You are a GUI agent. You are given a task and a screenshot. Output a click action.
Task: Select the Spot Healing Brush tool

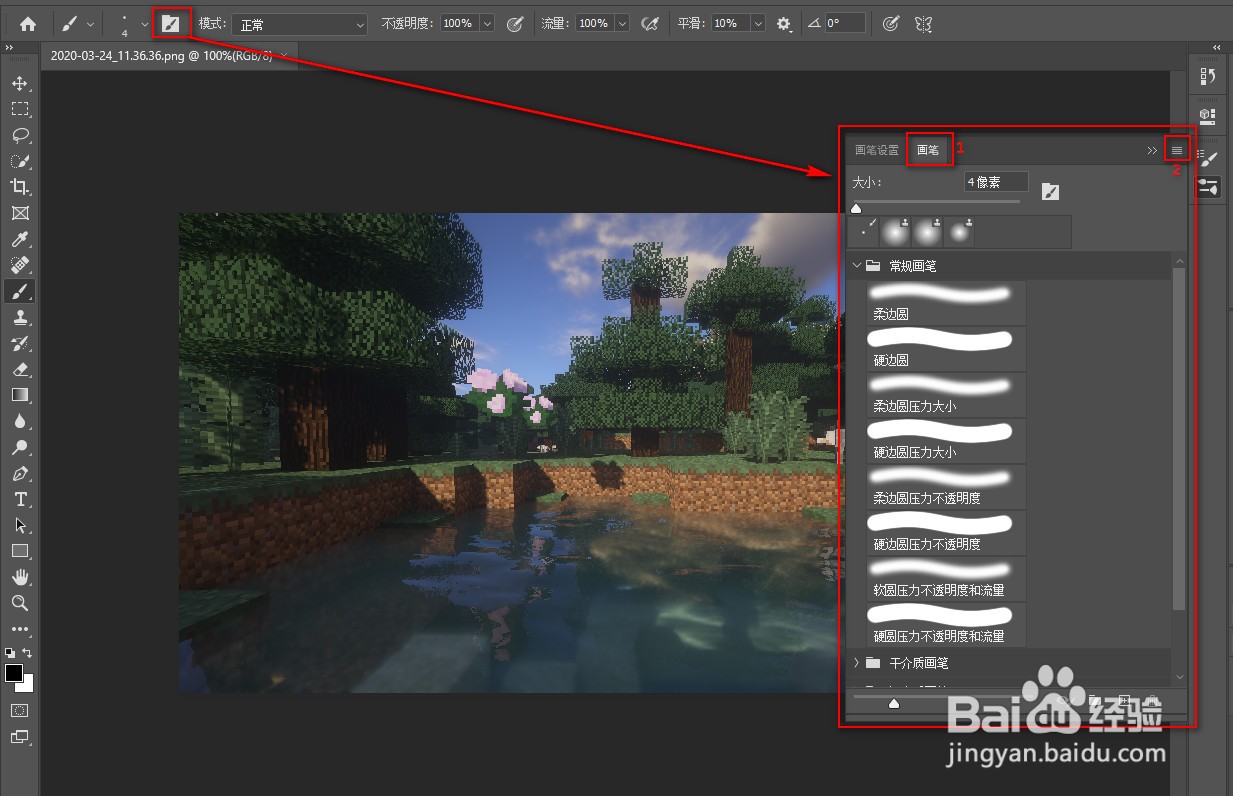click(x=19, y=265)
